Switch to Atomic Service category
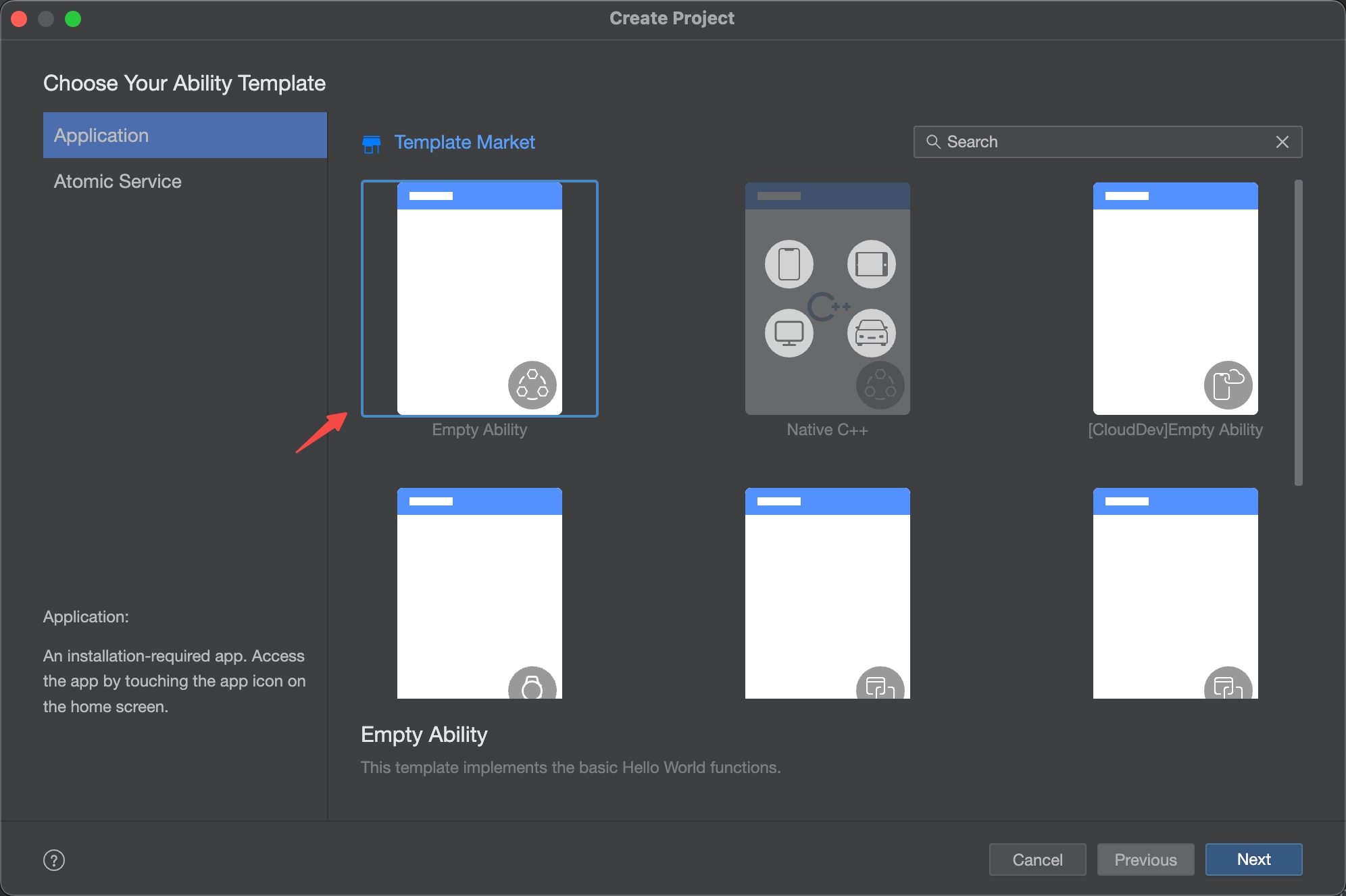This screenshot has width=1346, height=896. tap(184, 181)
